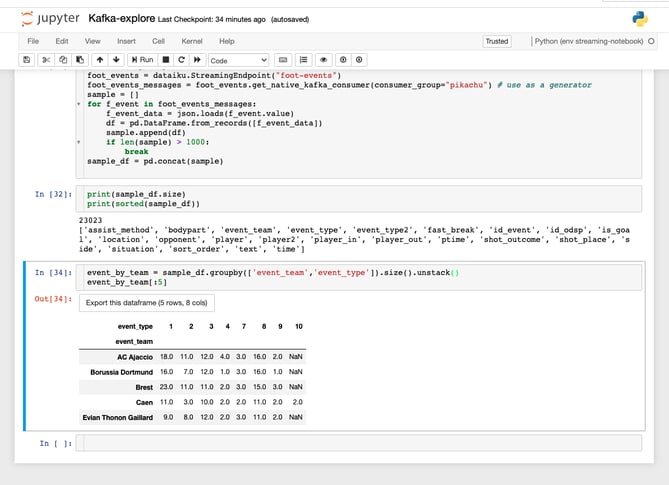
Task: Click last circular icon in toolbar
Action: point(359,60)
